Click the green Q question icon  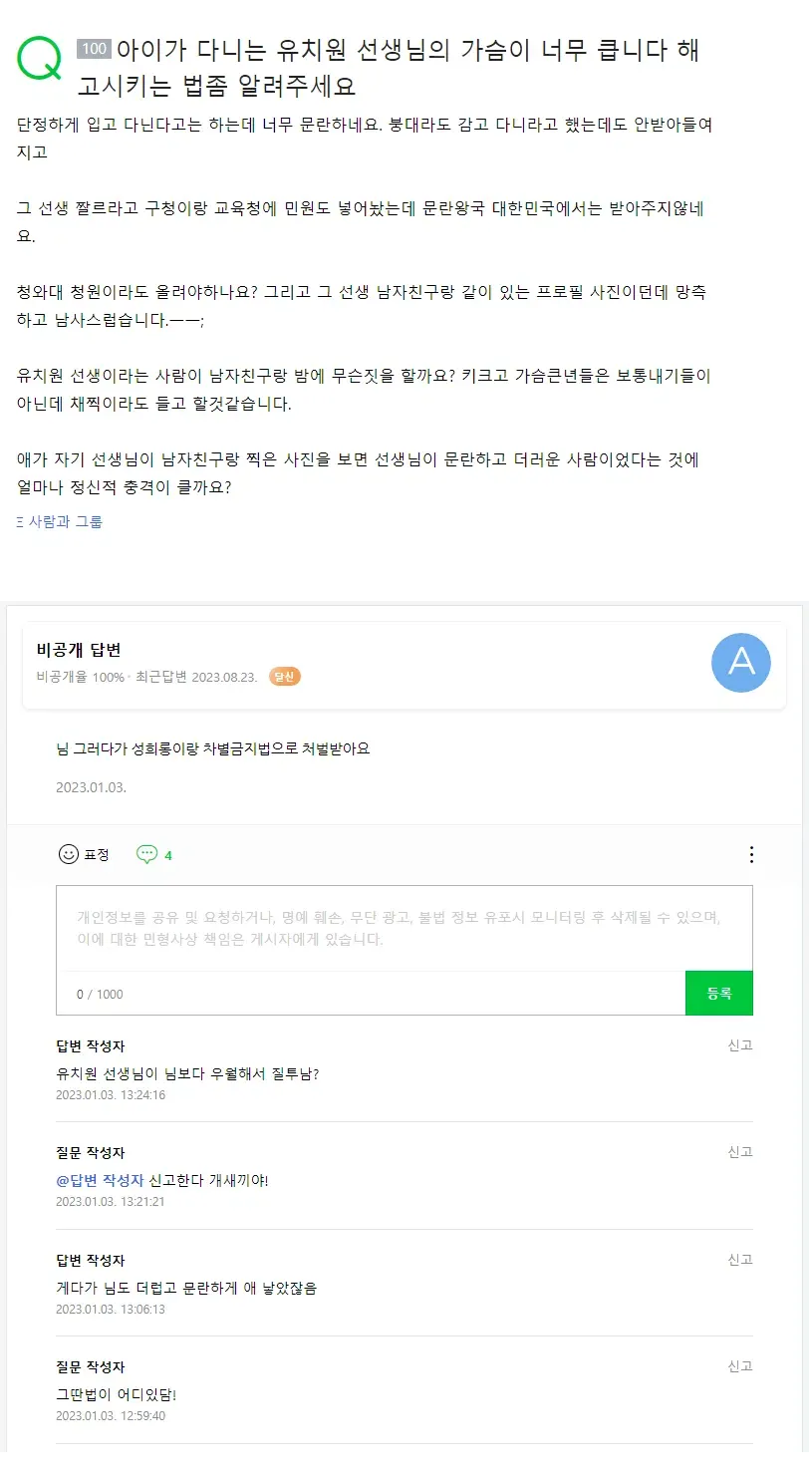coord(40,59)
